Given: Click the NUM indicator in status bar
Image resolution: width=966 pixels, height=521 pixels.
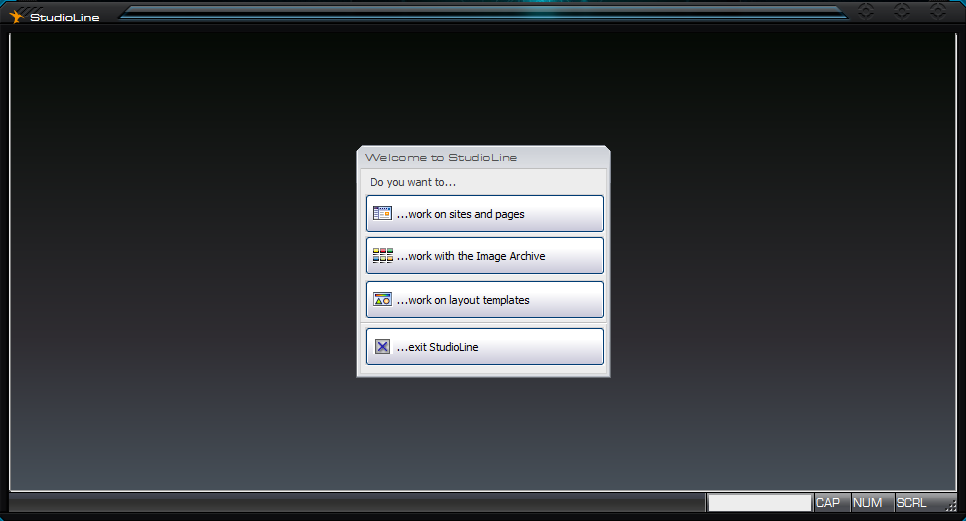Looking at the screenshot, I should tap(872, 503).
